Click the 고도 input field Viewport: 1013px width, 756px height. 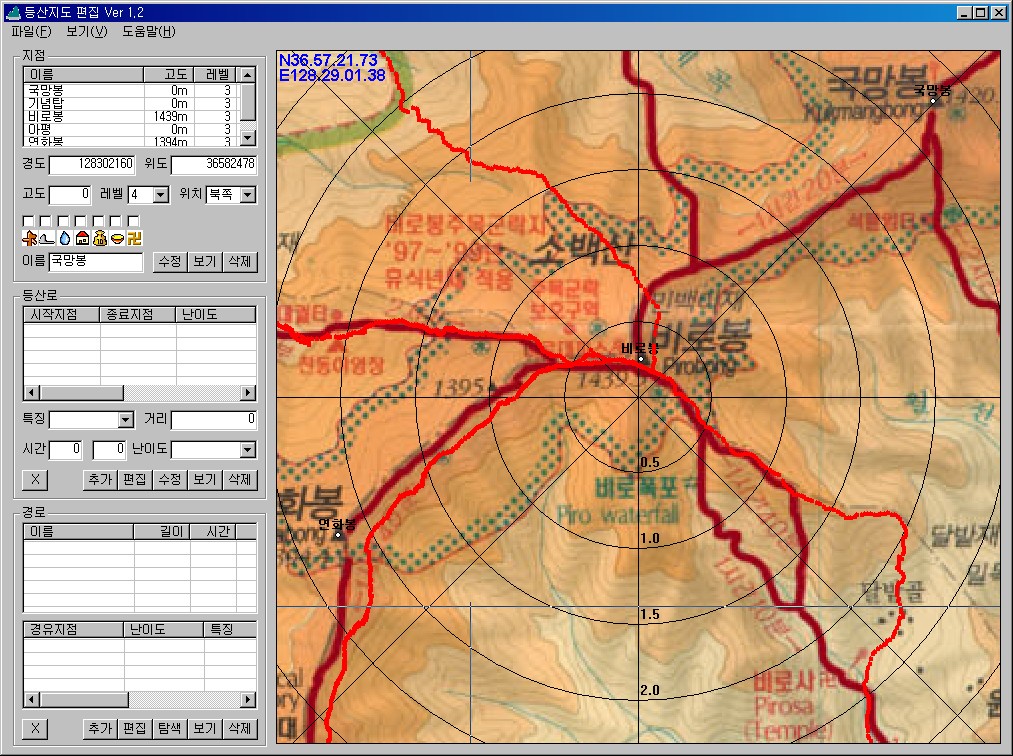70,194
